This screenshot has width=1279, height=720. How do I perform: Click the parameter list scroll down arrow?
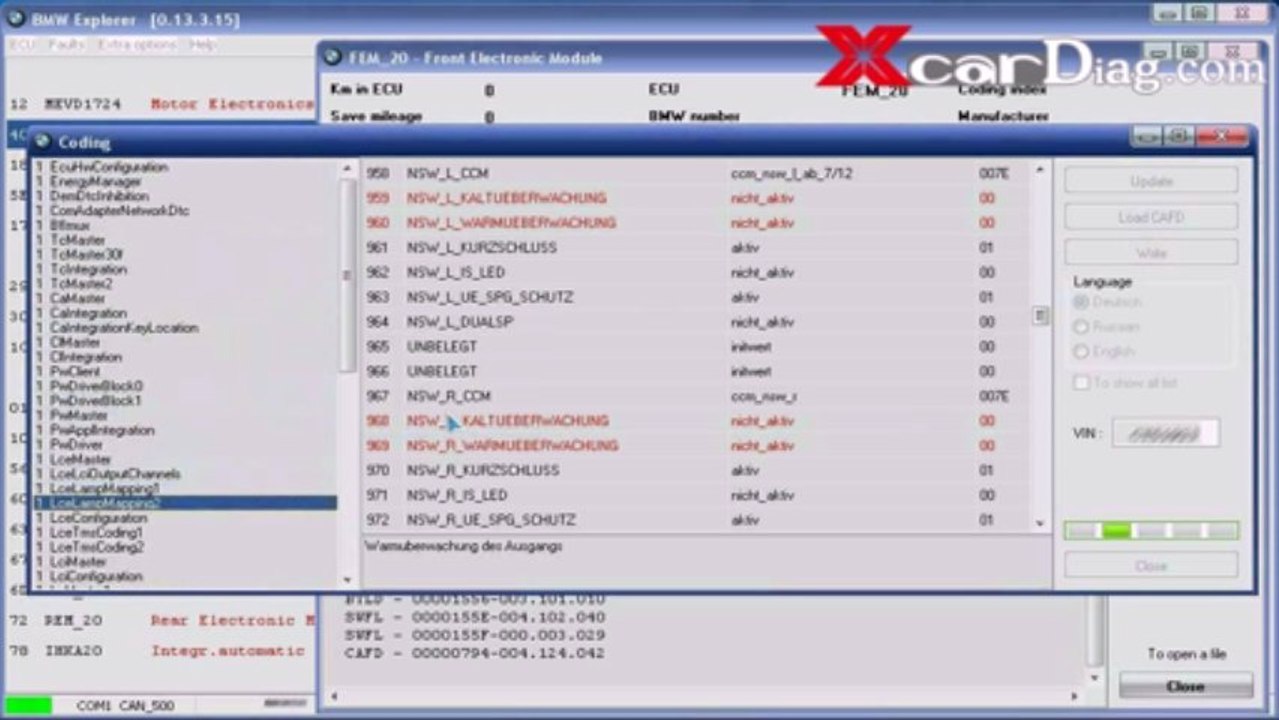(x=1041, y=523)
